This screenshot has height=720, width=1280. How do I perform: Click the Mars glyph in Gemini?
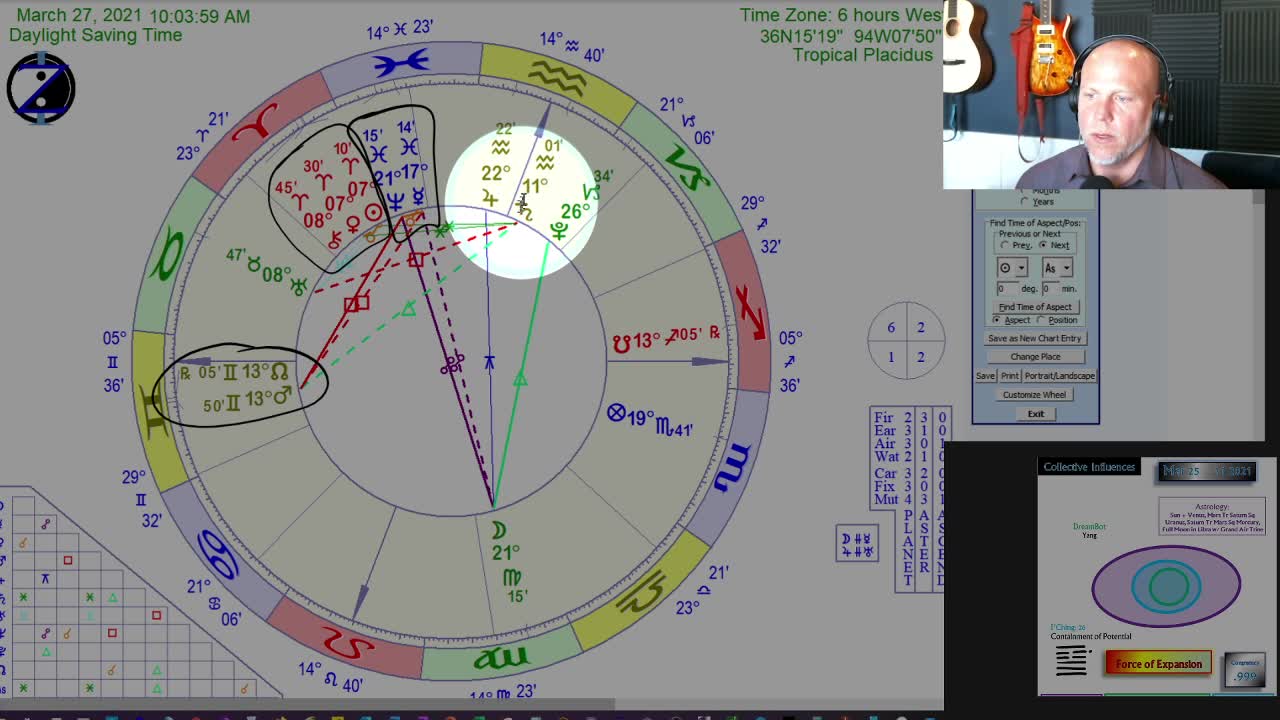pyautogui.click(x=283, y=397)
